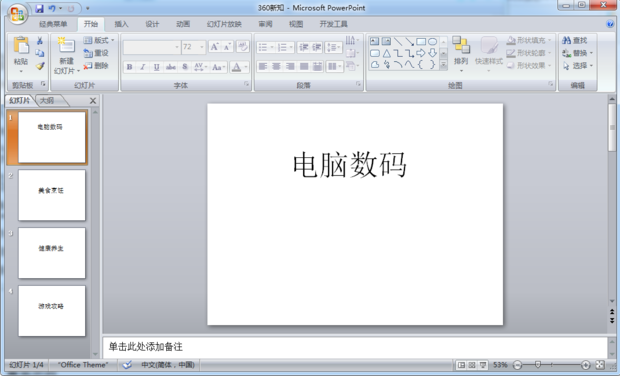620x376 pixels.
Task: Click the Copy icon in clipboard group
Action: click(x=40, y=53)
